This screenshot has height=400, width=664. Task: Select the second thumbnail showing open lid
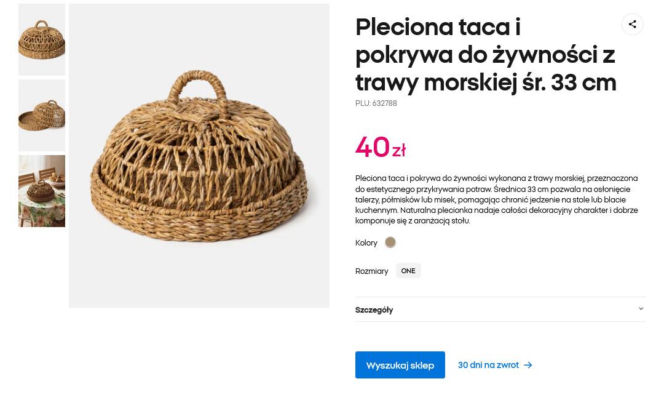pos(42,115)
